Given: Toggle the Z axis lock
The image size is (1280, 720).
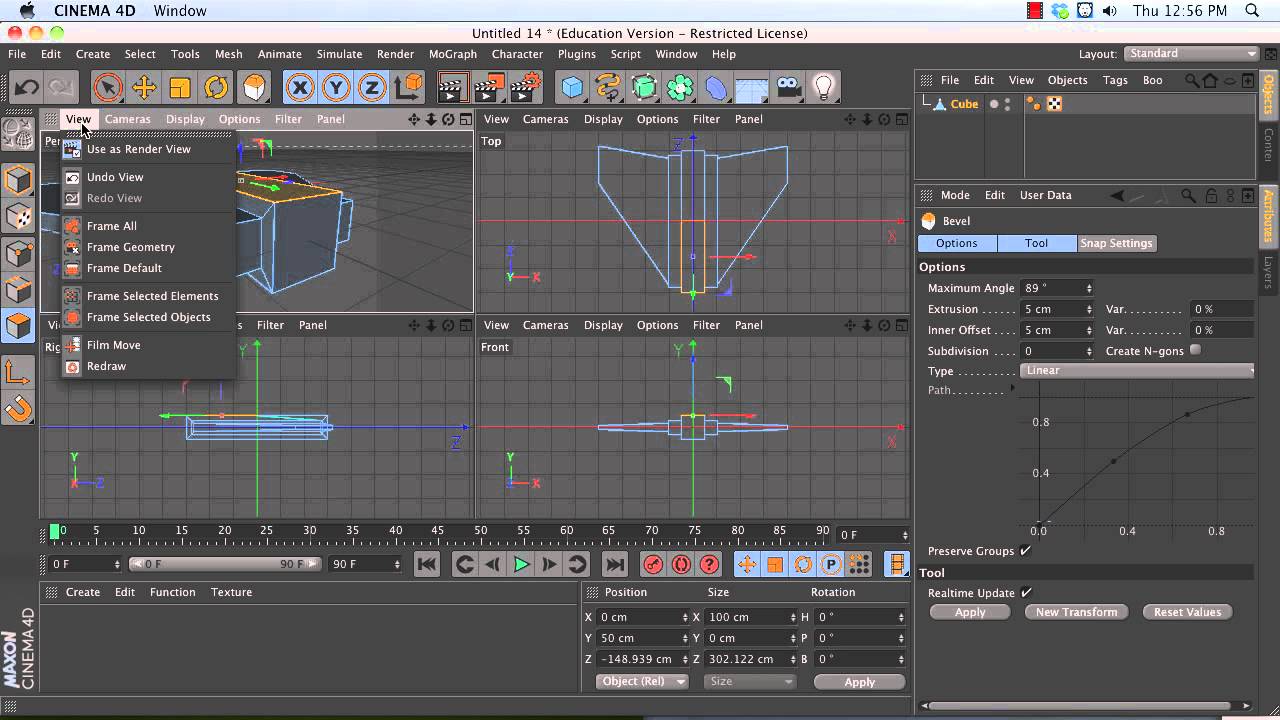Looking at the screenshot, I should (372, 88).
